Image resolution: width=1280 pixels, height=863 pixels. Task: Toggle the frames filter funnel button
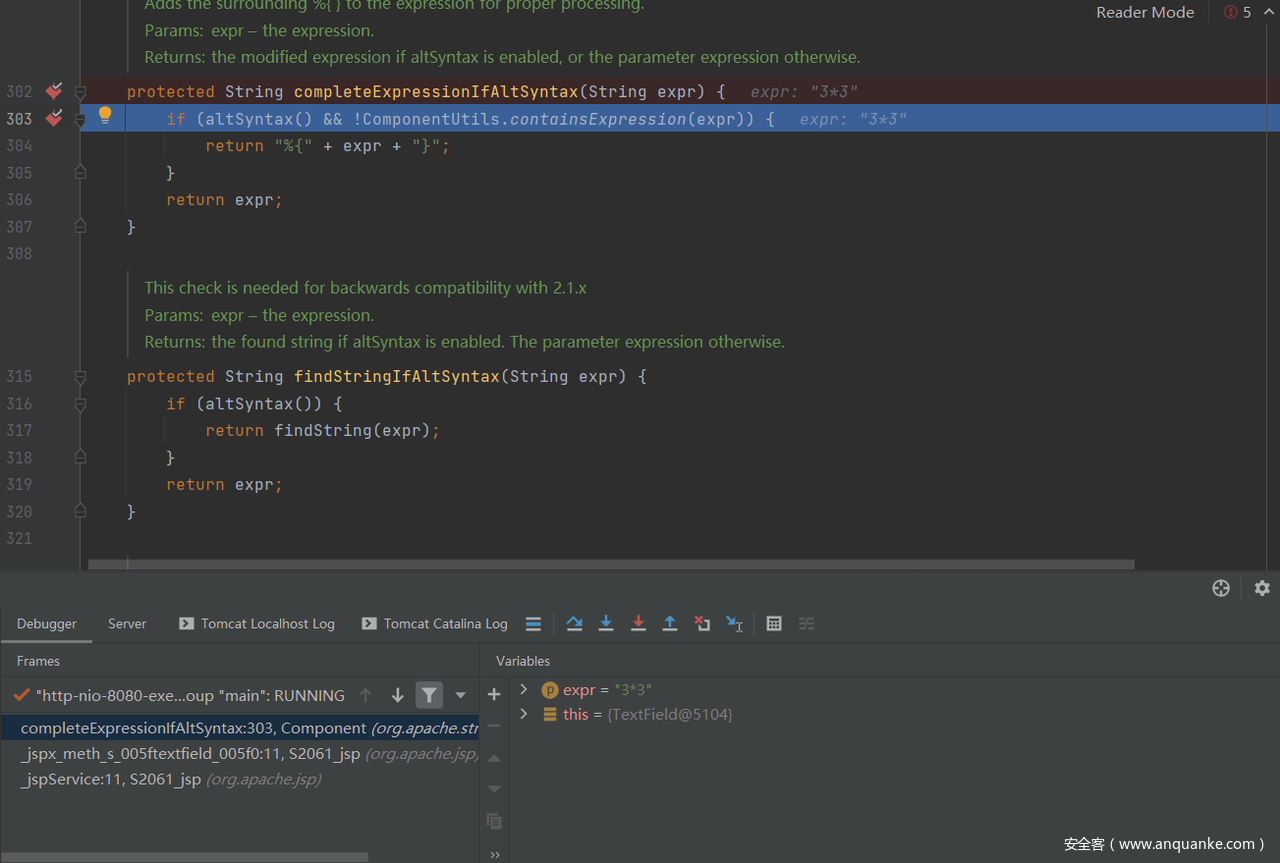coord(429,695)
